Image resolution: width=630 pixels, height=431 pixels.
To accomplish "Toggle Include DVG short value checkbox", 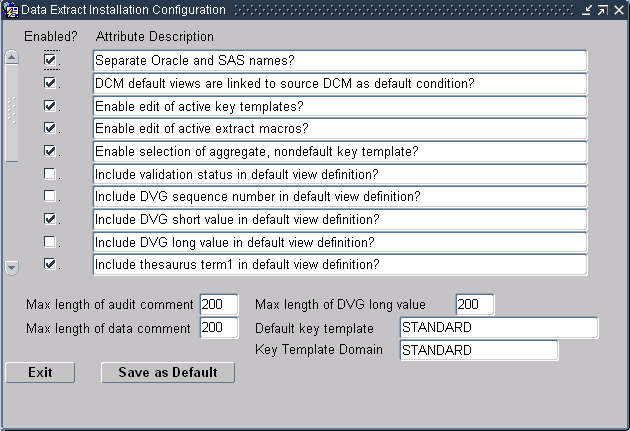I will tap(50, 219).
